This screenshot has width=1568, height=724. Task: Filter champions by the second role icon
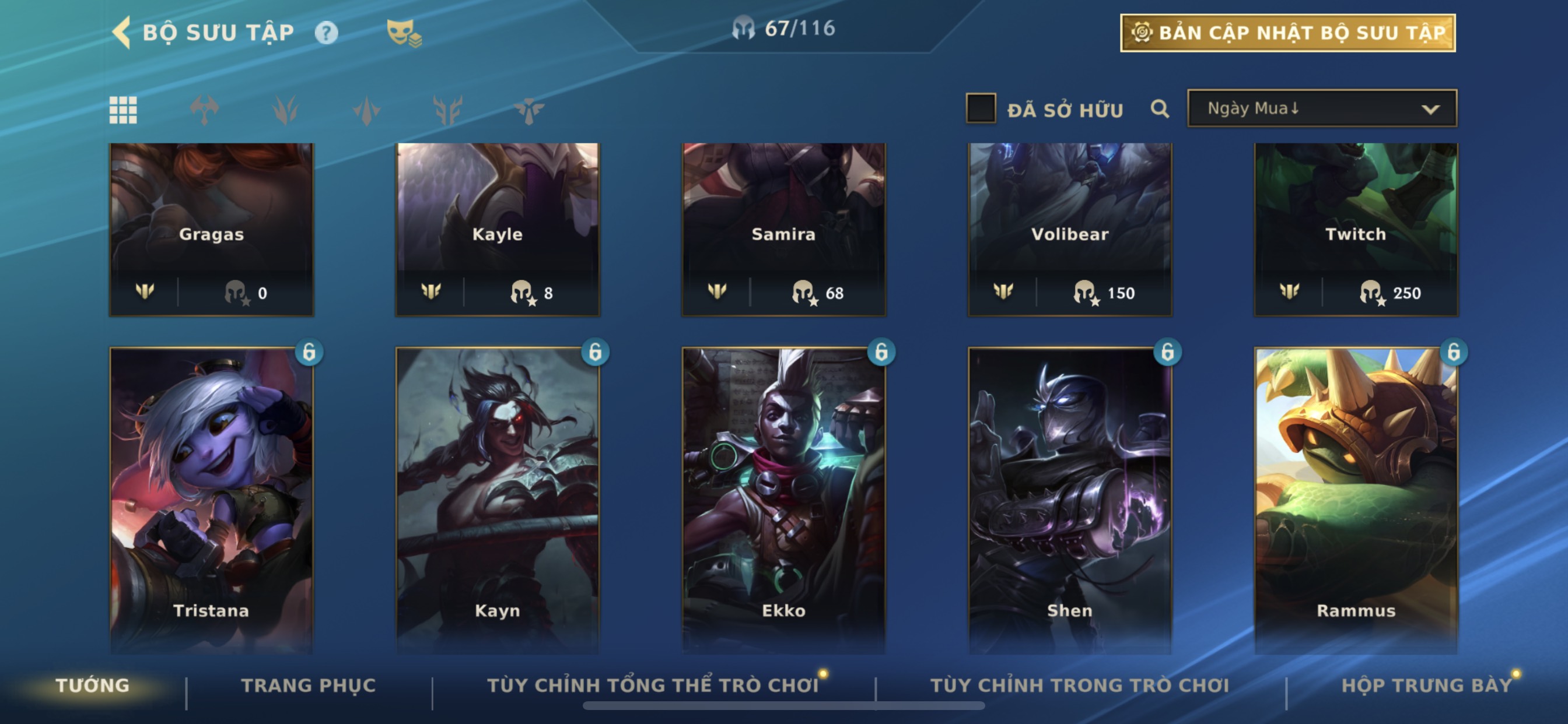pos(285,110)
